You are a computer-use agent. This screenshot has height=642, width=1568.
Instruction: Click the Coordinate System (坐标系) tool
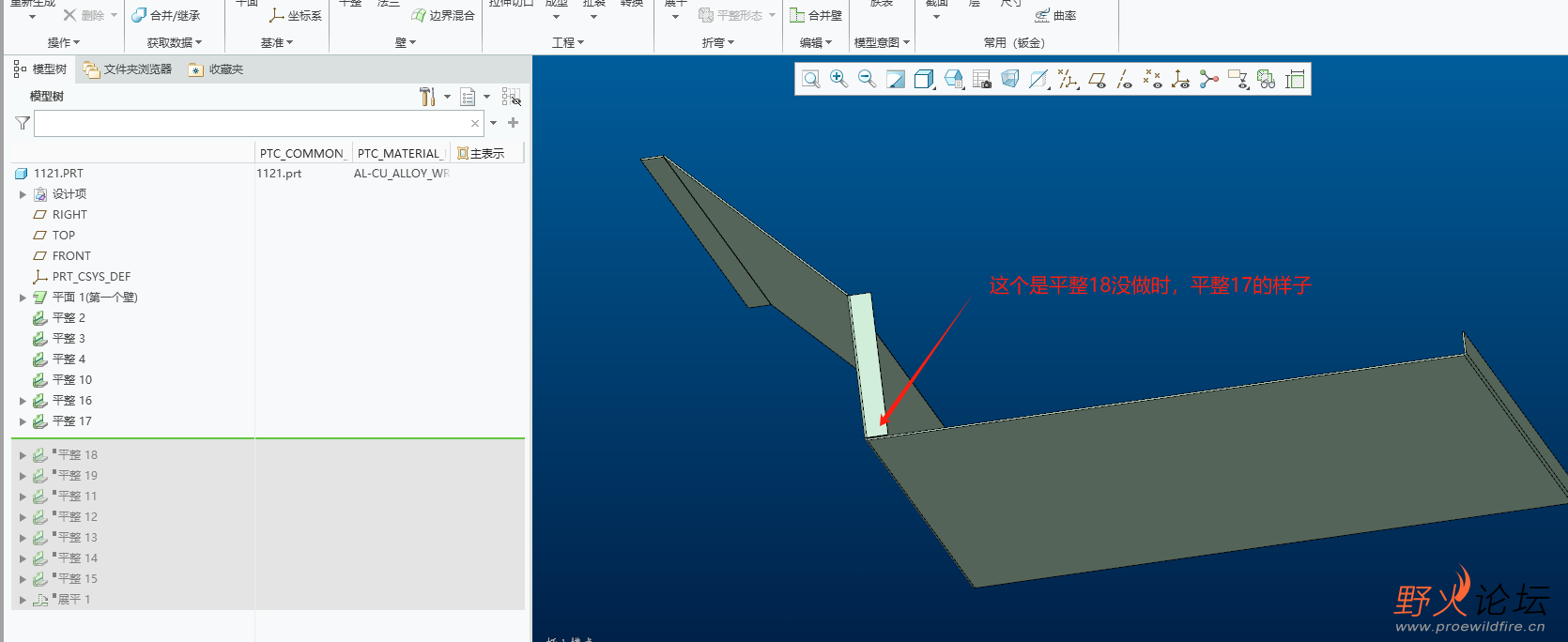[296, 16]
